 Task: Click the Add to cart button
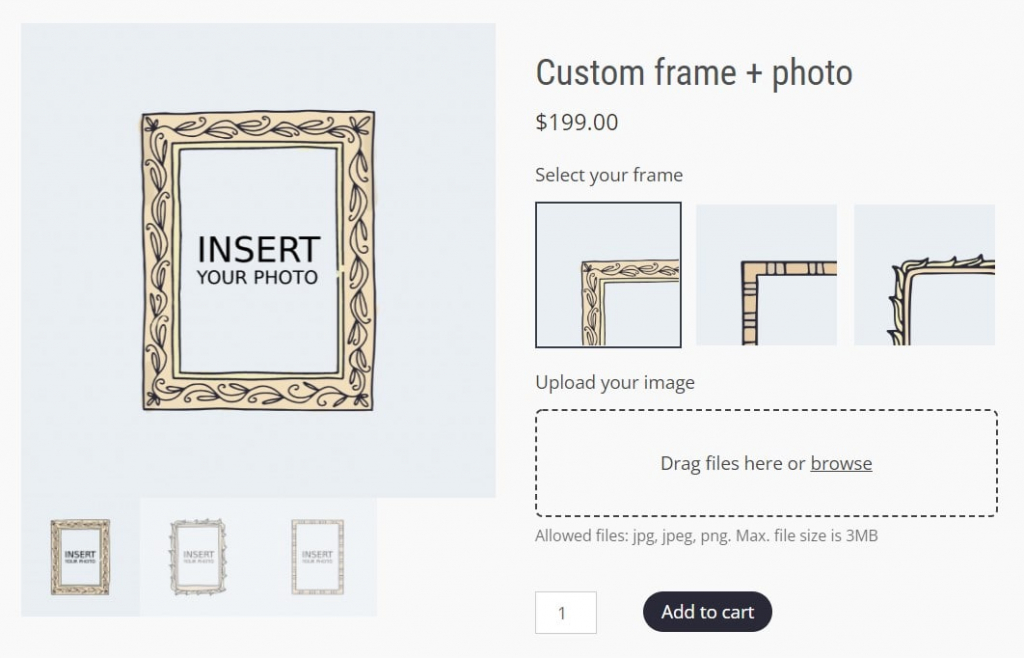[707, 612]
